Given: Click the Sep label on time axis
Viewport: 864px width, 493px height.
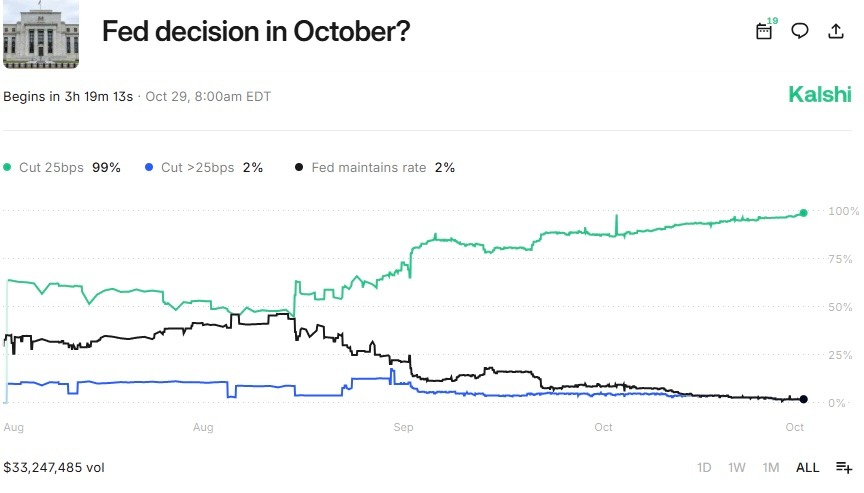Looking at the screenshot, I should click(x=404, y=427).
